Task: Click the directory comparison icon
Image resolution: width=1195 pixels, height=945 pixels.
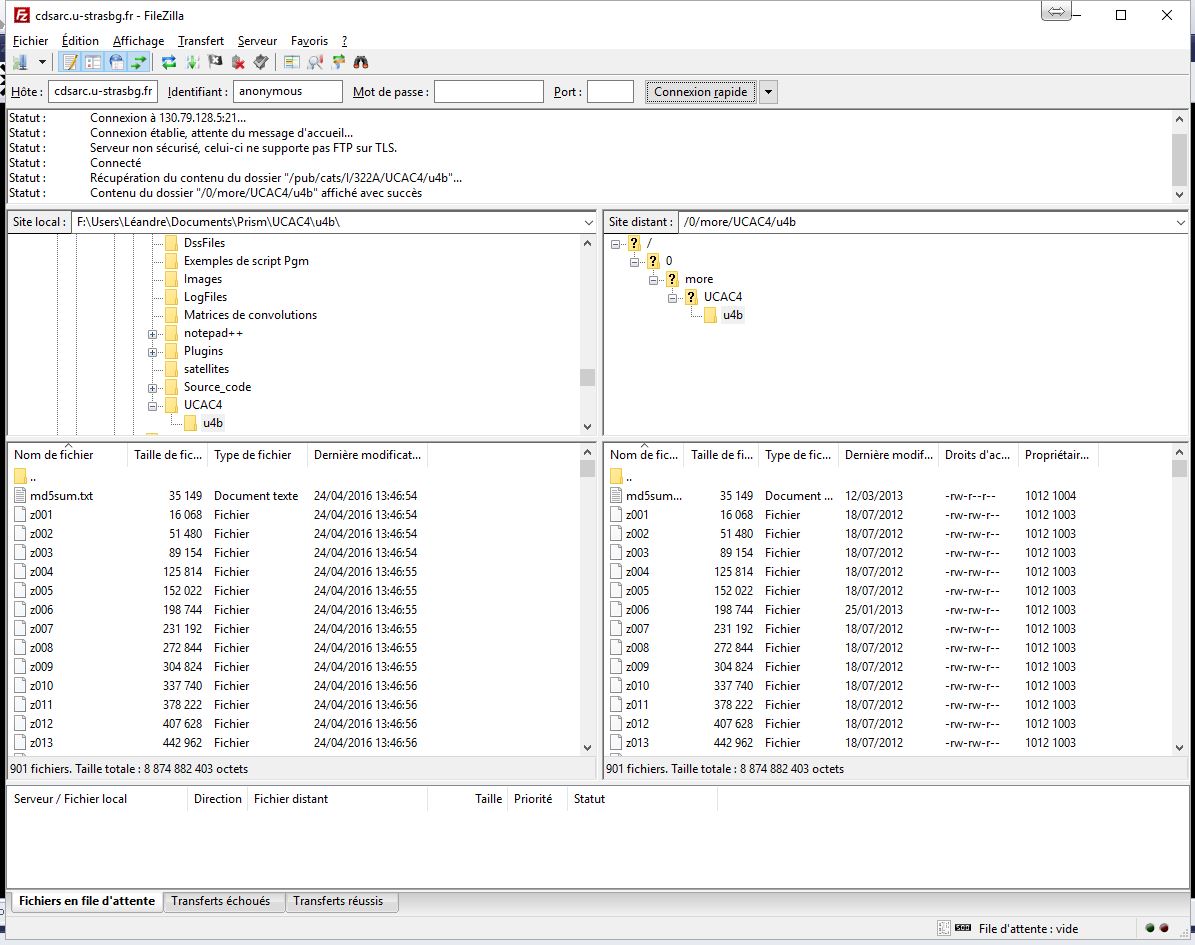Action: (292, 62)
